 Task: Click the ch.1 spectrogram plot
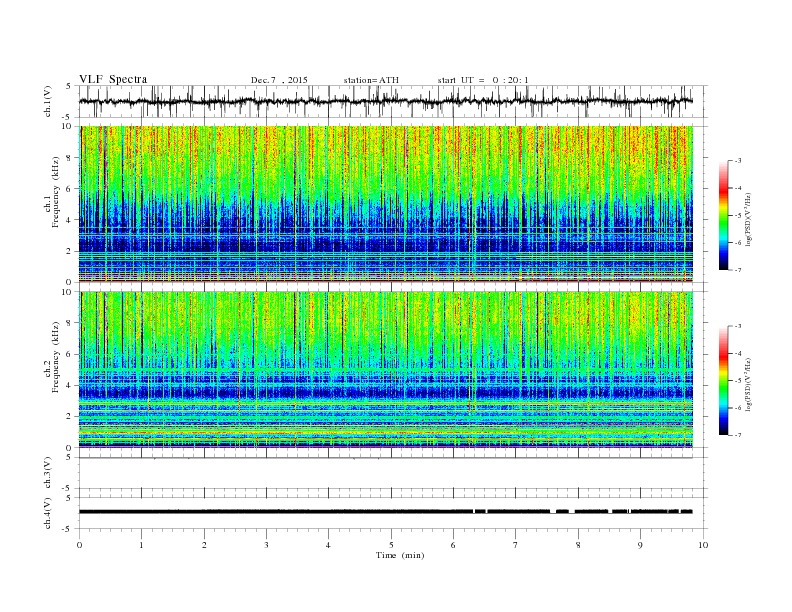pos(386,204)
